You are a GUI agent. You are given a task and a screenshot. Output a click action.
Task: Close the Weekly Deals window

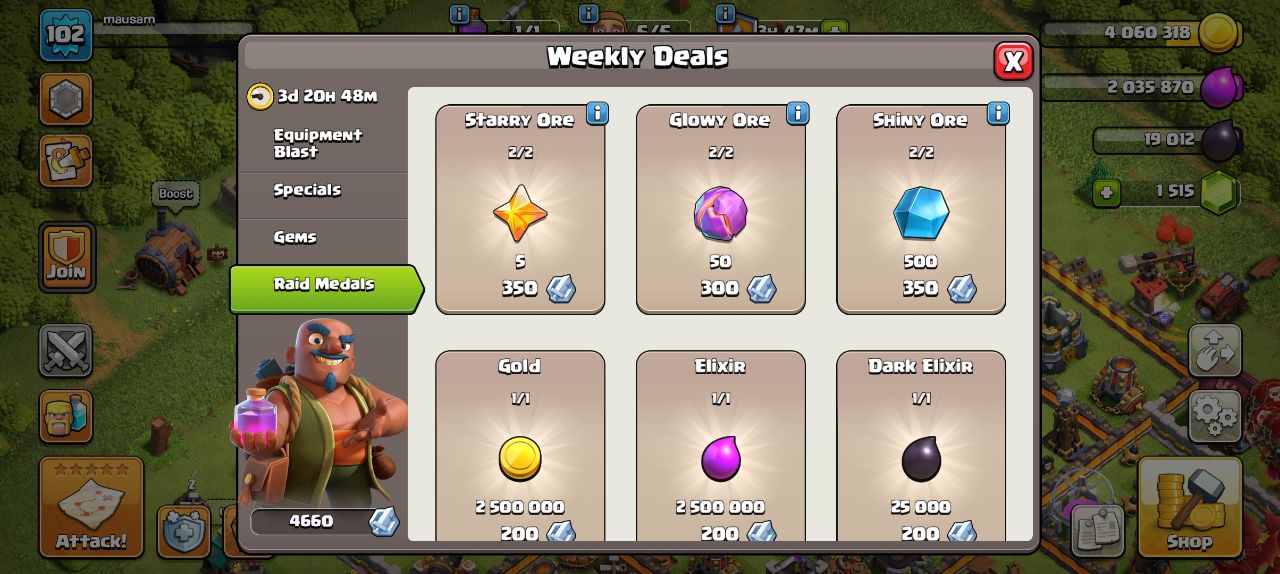point(1013,61)
